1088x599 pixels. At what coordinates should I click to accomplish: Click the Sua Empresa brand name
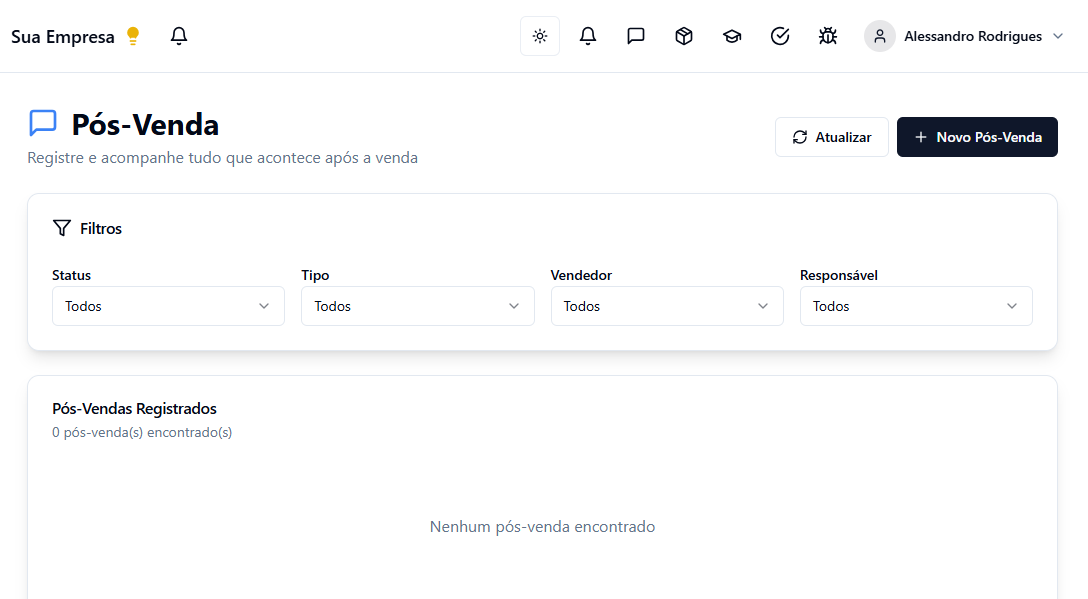click(x=62, y=37)
